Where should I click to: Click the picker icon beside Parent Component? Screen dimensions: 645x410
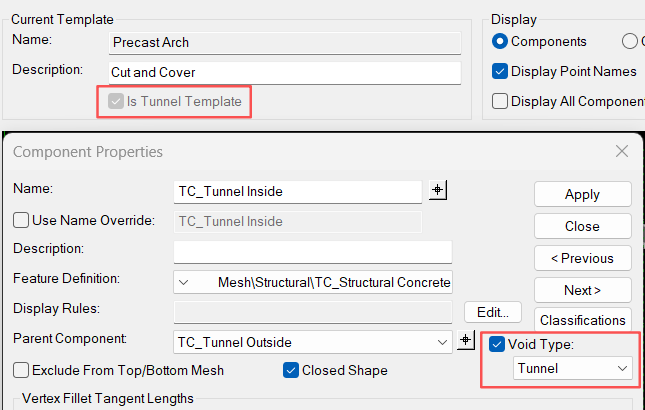pos(465,342)
